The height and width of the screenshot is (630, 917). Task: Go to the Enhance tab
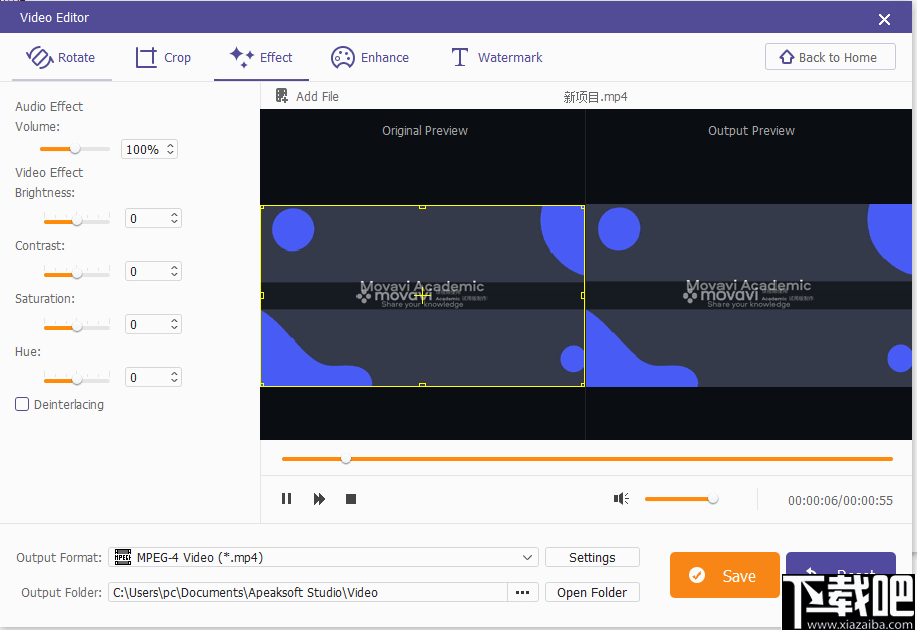click(370, 57)
